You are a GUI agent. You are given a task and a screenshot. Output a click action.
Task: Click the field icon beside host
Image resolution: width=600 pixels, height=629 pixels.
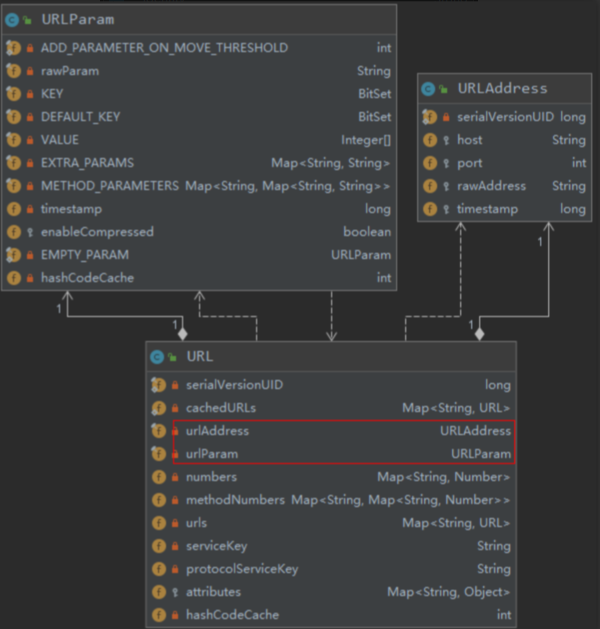click(430, 140)
